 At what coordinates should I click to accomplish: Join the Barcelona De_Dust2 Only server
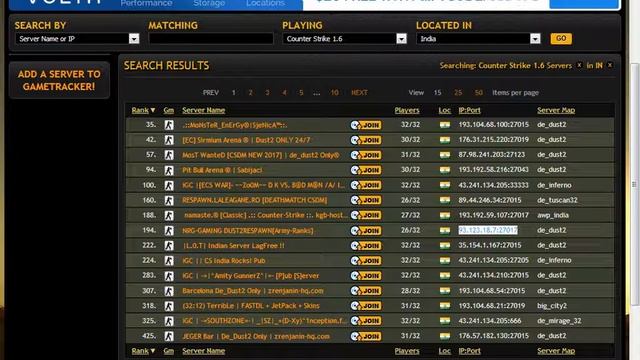pos(366,291)
